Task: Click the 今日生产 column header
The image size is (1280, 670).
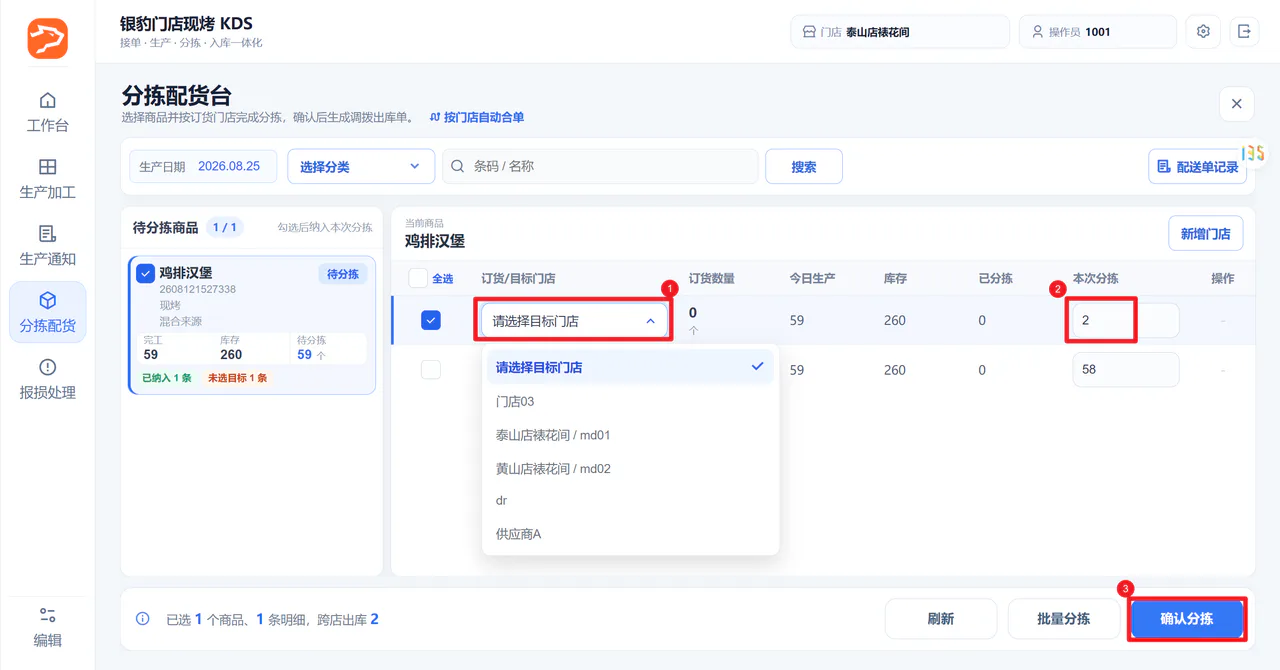Action: (812, 278)
